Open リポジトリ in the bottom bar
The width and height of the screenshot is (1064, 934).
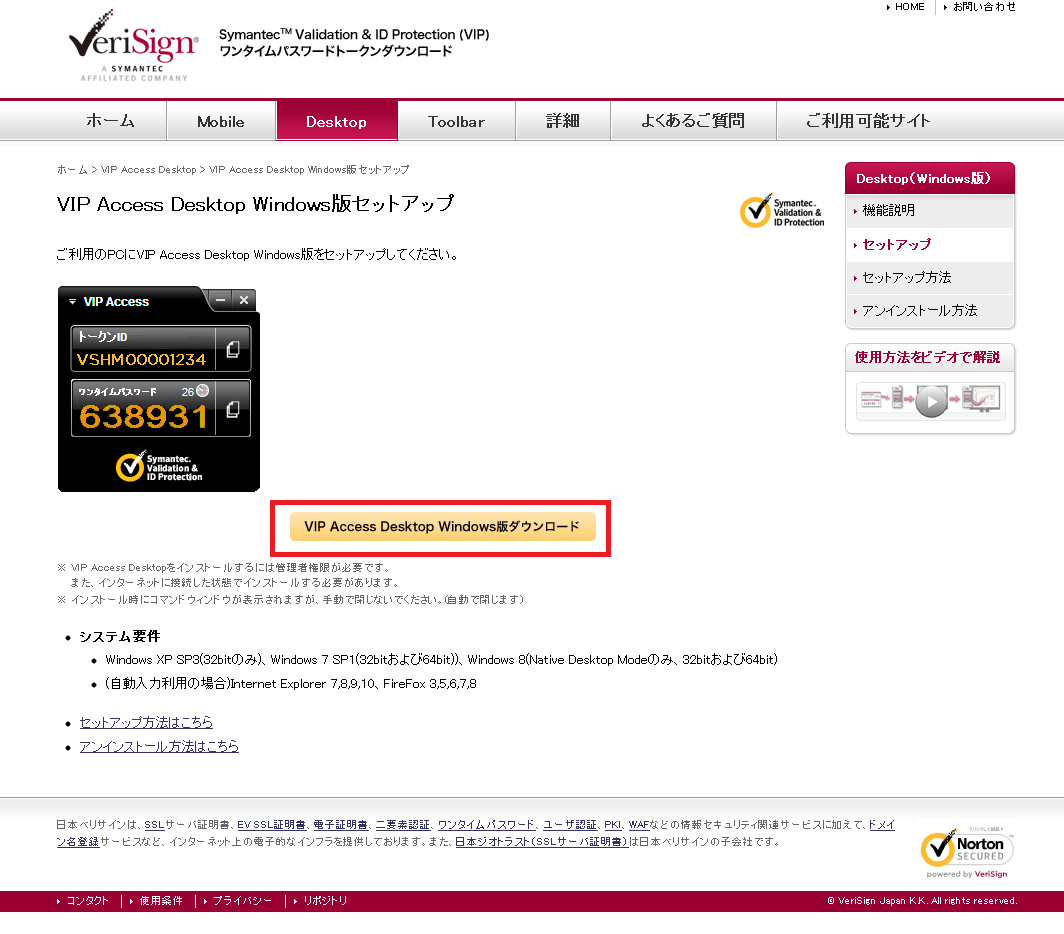coord(325,901)
